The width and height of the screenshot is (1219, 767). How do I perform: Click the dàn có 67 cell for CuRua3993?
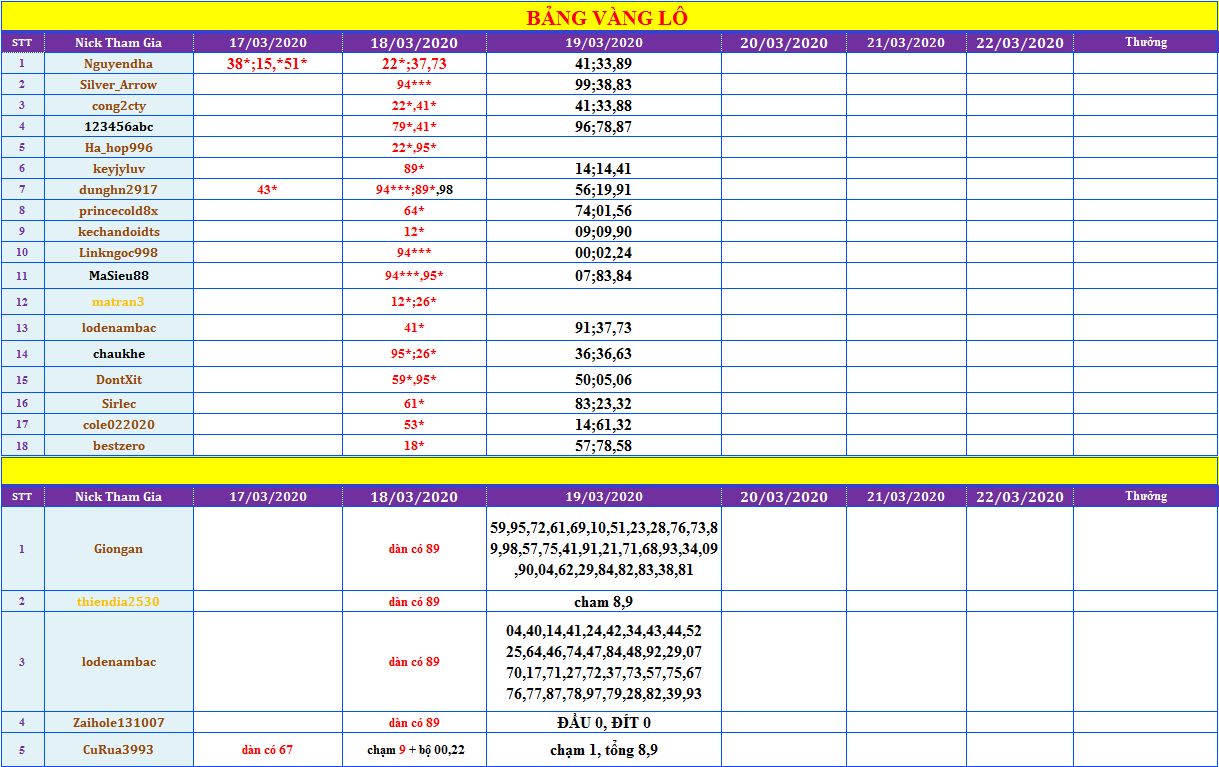pyautogui.click(x=267, y=750)
